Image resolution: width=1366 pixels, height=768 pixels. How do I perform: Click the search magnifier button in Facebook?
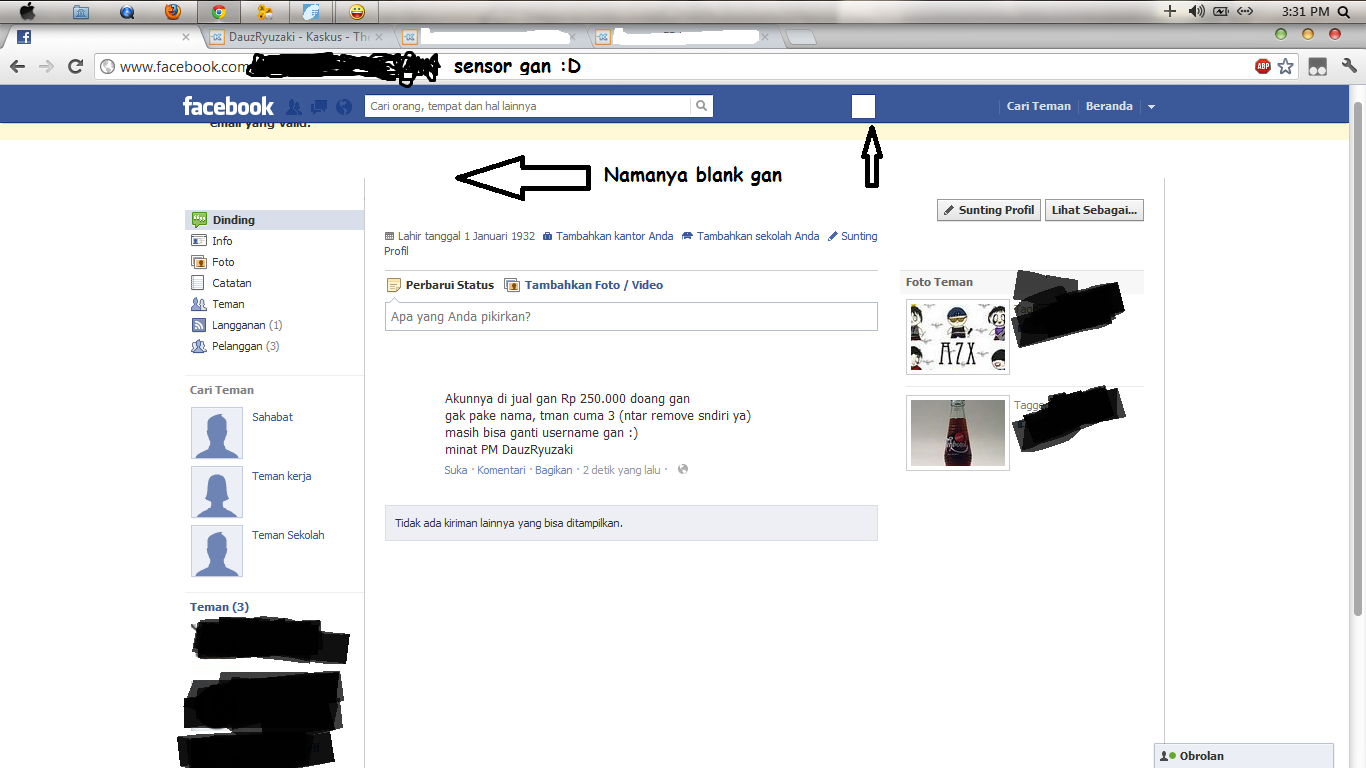702,106
